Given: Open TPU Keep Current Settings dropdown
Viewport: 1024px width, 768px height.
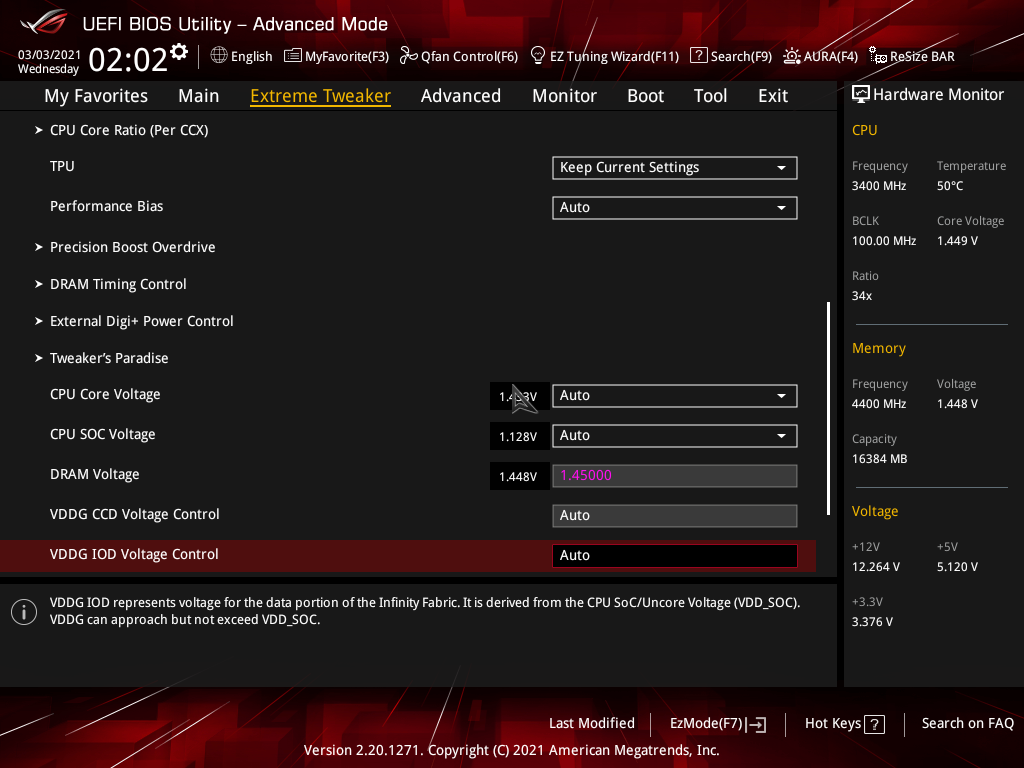Looking at the screenshot, I should (675, 168).
